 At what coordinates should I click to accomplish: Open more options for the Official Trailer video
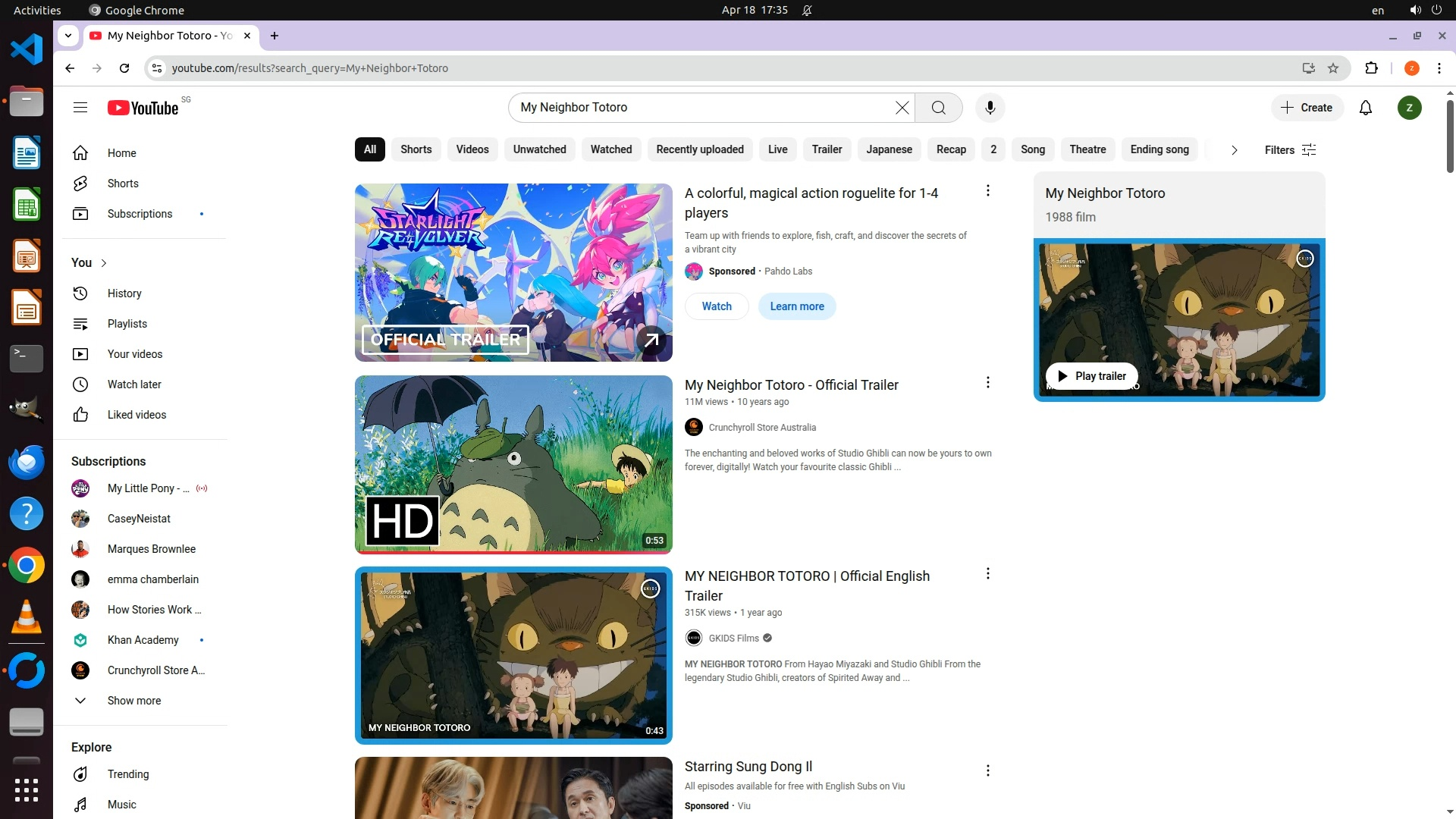click(x=987, y=383)
